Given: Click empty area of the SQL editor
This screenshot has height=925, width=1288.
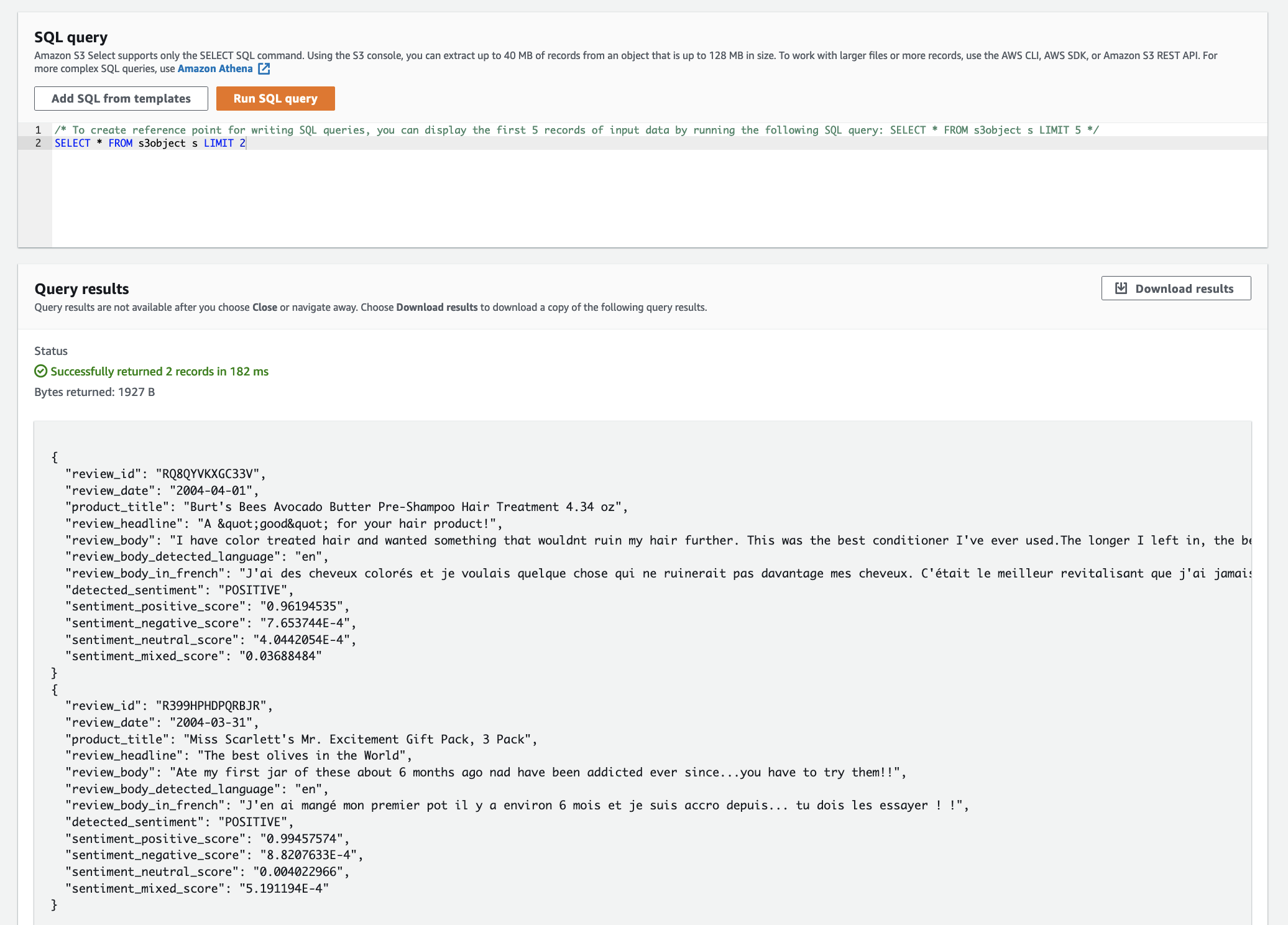Looking at the screenshot, I should (622, 199).
